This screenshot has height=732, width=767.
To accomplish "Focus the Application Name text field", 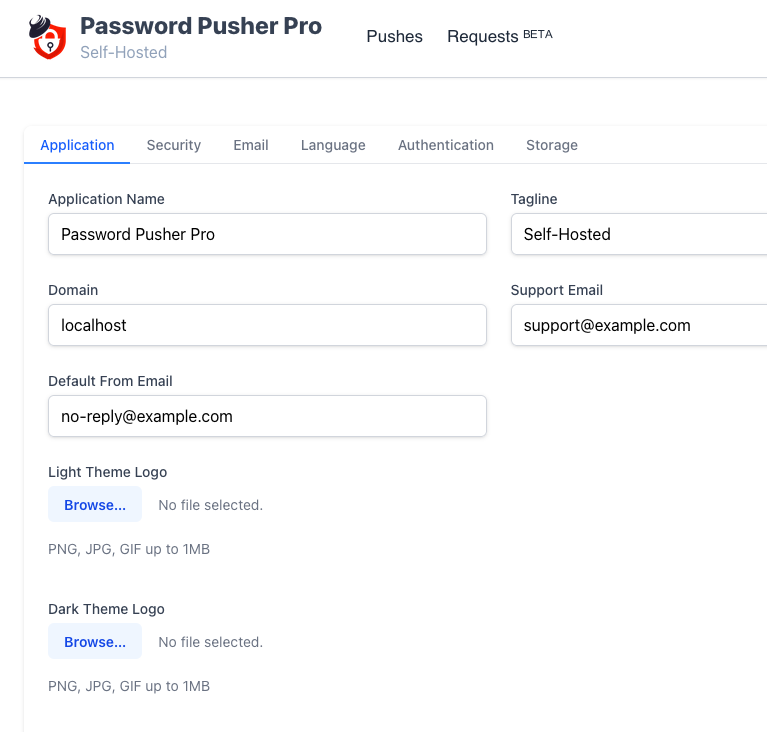I will click(x=267, y=234).
